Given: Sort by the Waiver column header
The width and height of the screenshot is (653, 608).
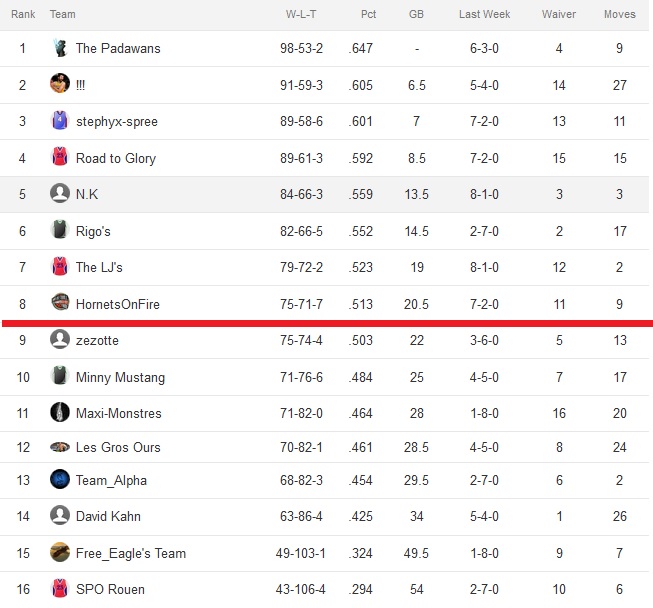Looking at the screenshot, I should click(x=559, y=14).
